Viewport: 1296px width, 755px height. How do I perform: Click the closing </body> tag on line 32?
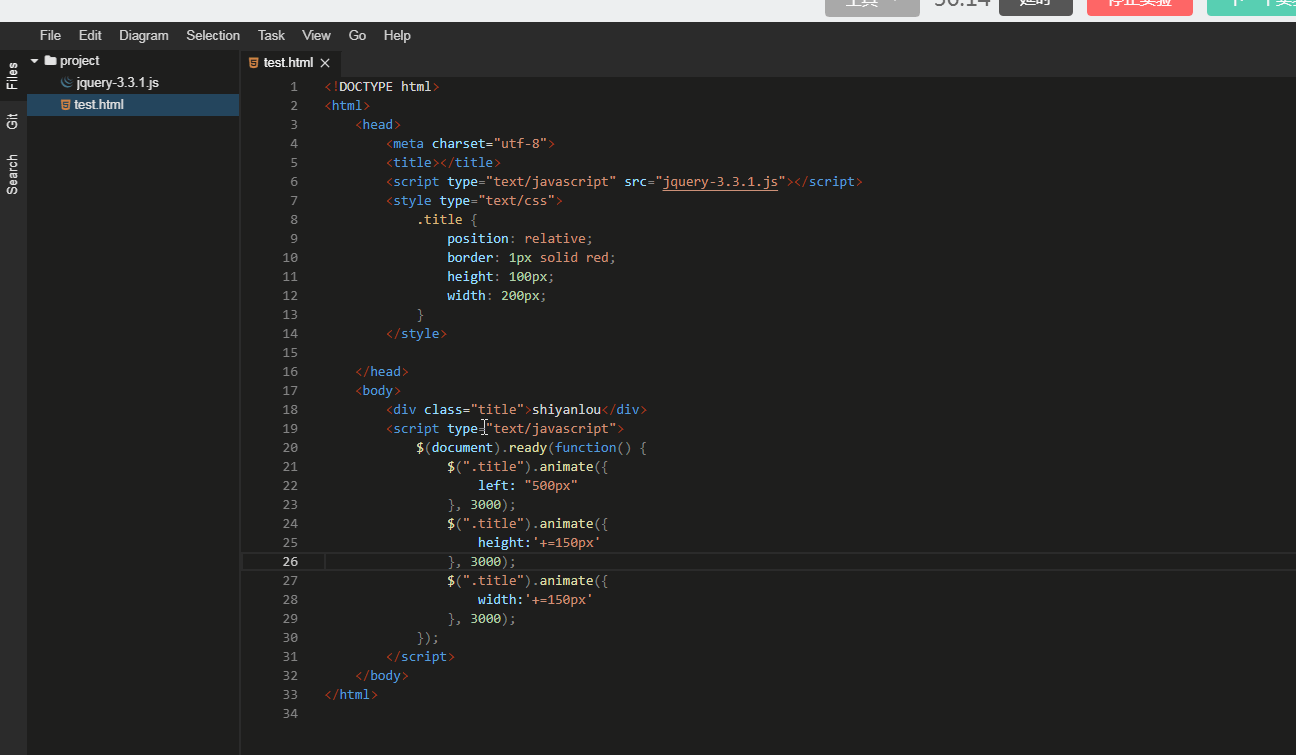(382, 676)
